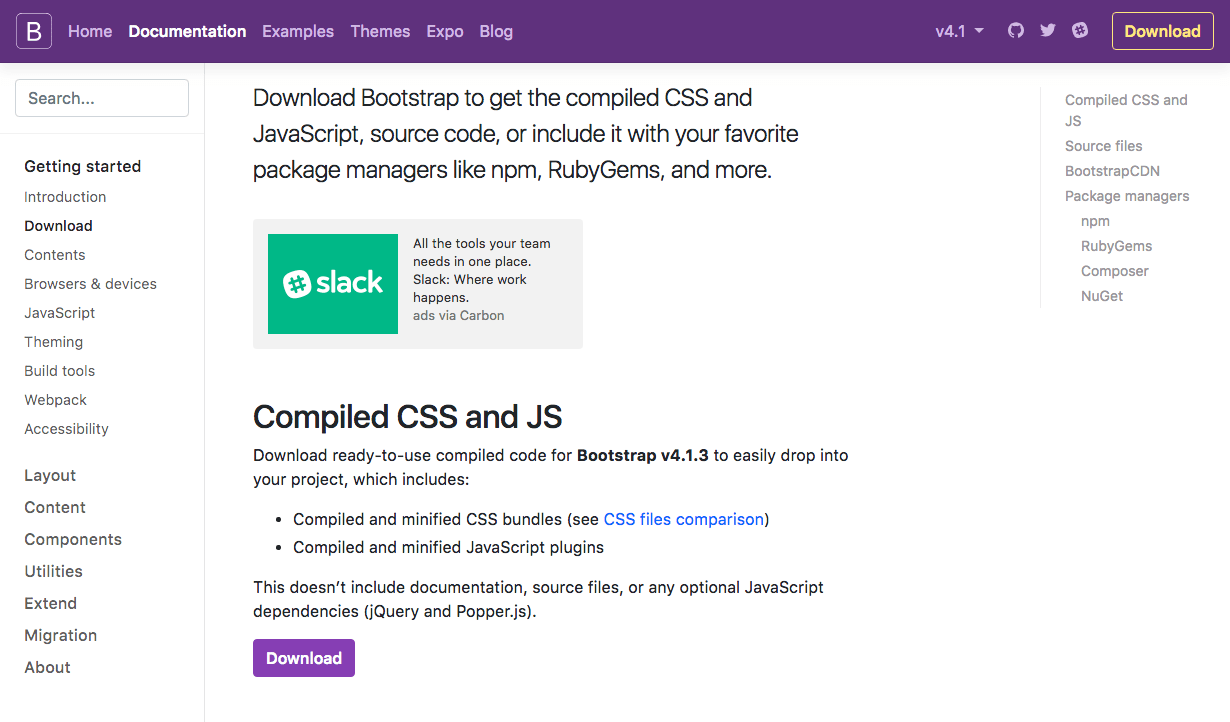Screen dimensions: 1230x722
Task: Jump to the NuGet section
Action: click(1101, 296)
